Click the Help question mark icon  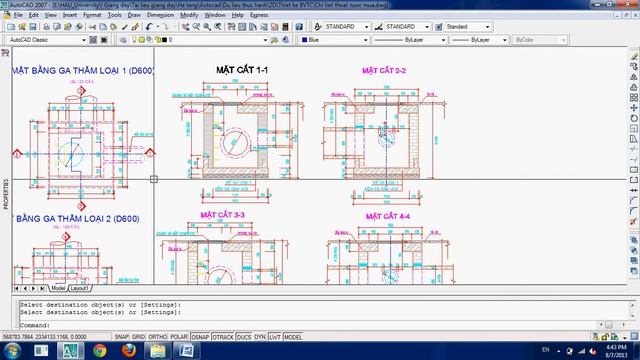coord(299,27)
